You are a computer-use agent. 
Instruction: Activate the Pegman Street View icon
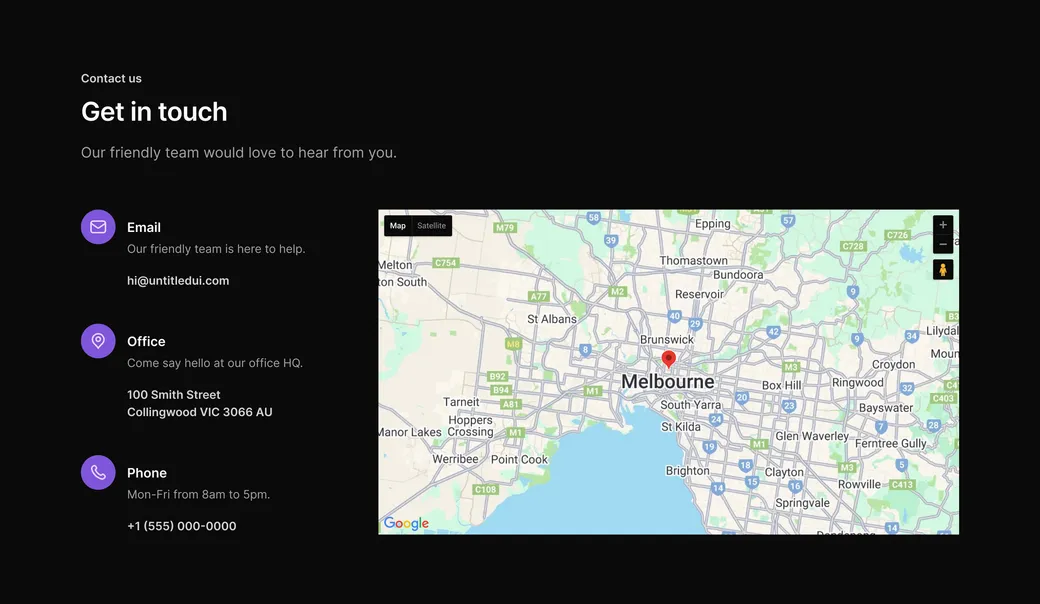[x=942, y=268]
